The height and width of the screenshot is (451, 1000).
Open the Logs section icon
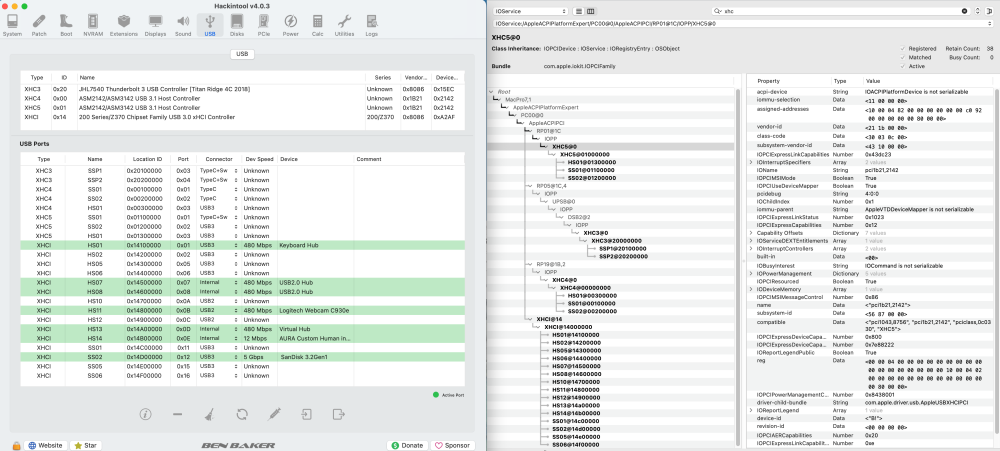[371, 26]
